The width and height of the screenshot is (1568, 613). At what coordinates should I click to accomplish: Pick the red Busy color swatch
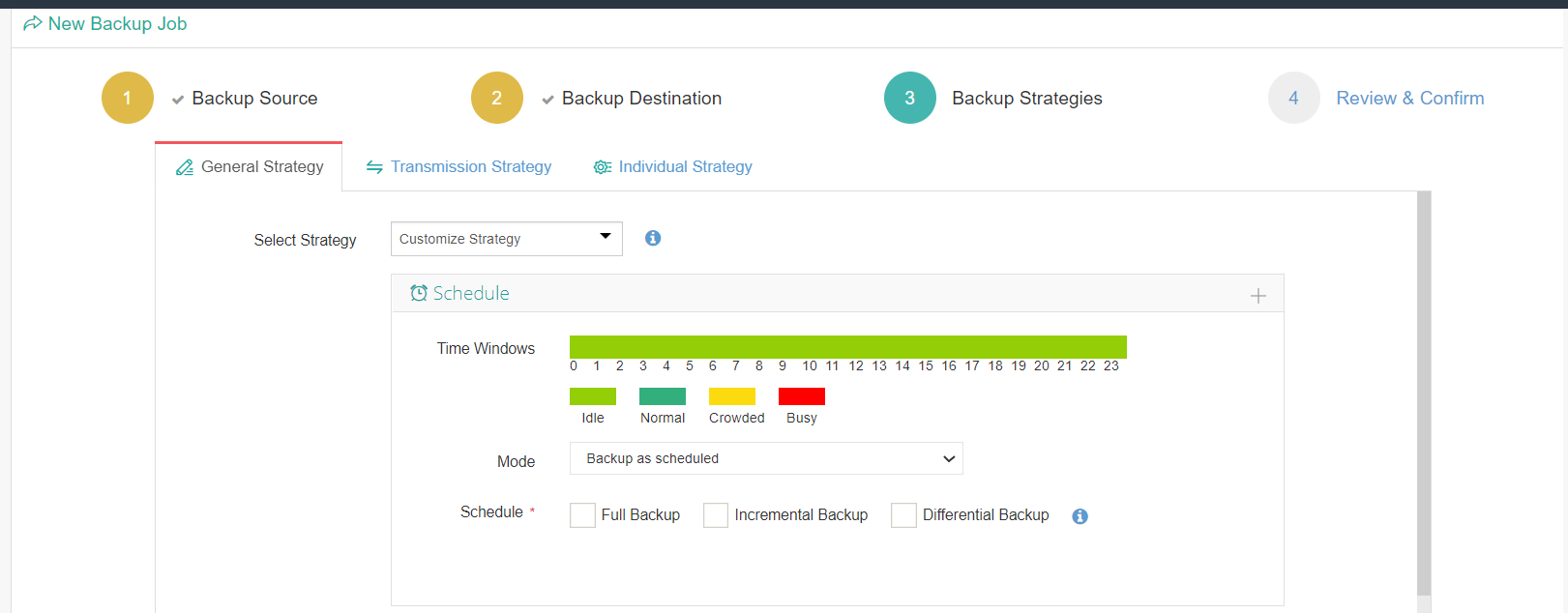click(801, 396)
